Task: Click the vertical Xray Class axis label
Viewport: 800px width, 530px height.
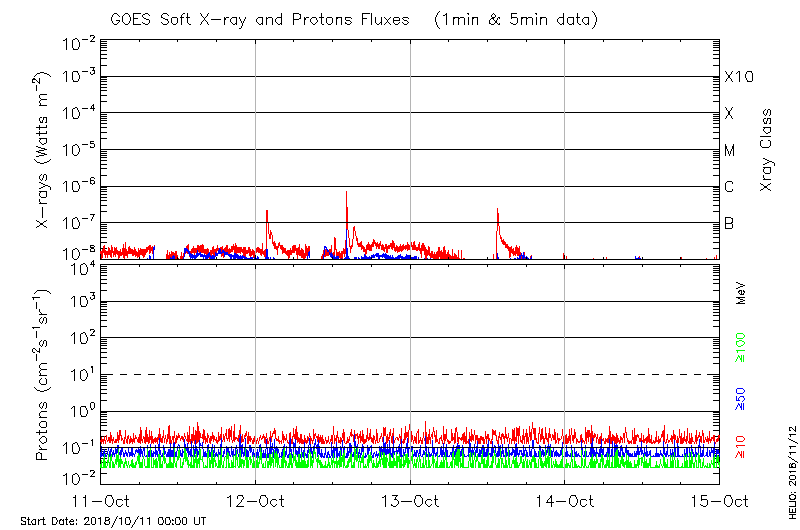Action: coord(767,150)
